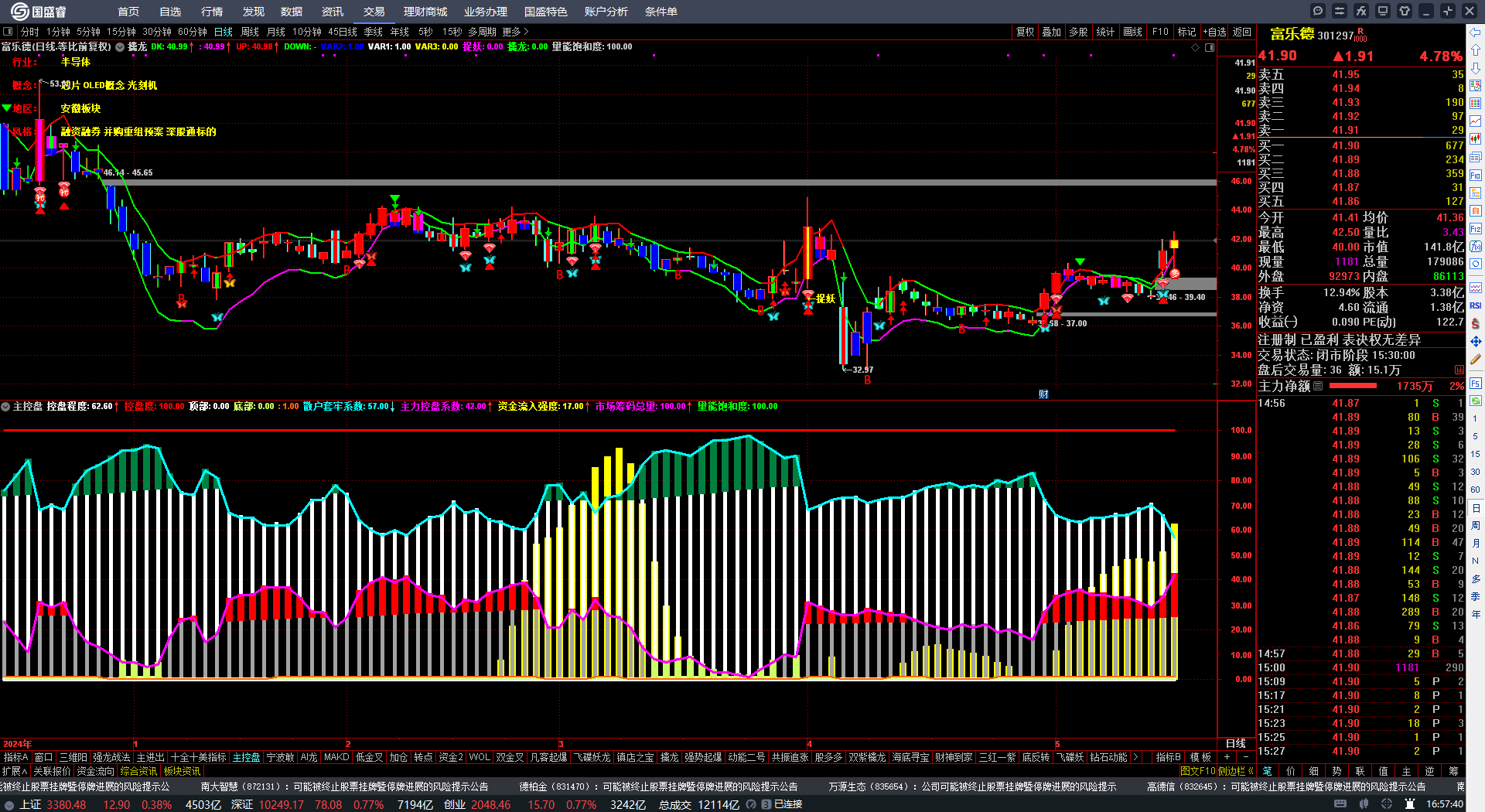
Task: Switch to 周线 weekly chart tab
Action: coord(250,32)
